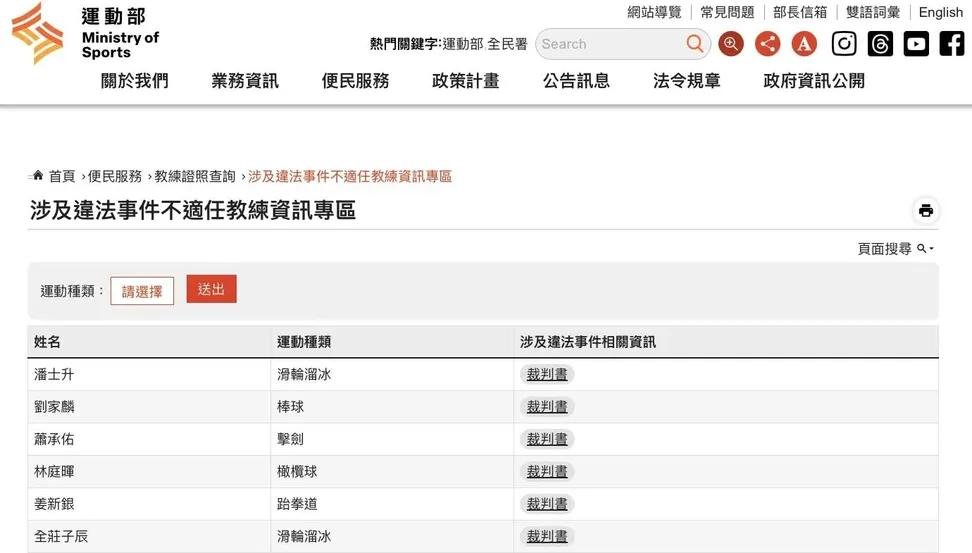
Task: Open the Facebook icon link
Action: (x=952, y=43)
